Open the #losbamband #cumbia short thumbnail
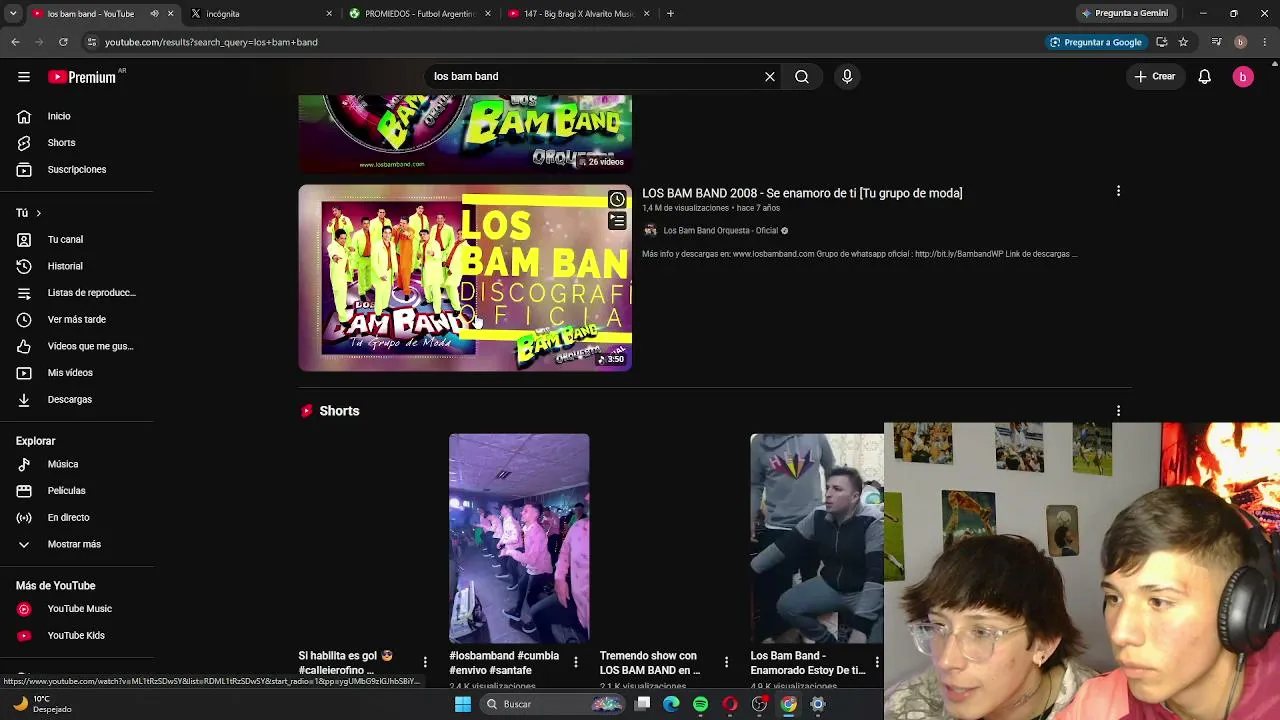The image size is (1280, 720). (519, 538)
